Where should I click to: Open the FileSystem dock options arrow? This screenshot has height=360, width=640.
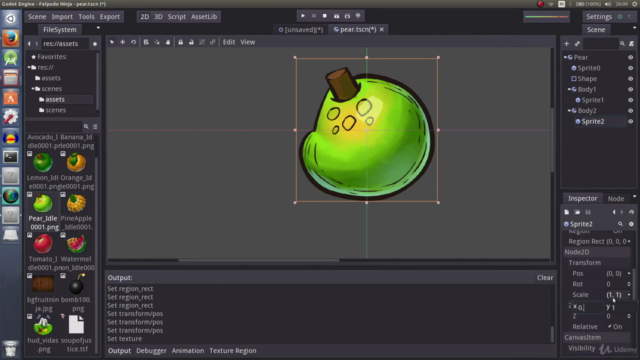pos(98,28)
